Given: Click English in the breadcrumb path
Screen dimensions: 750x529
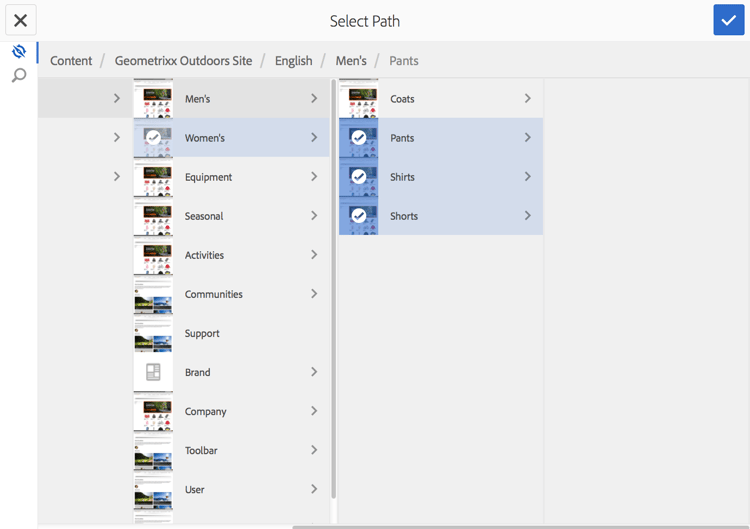Looking at the screenshot, I should [x=293, y=61].
